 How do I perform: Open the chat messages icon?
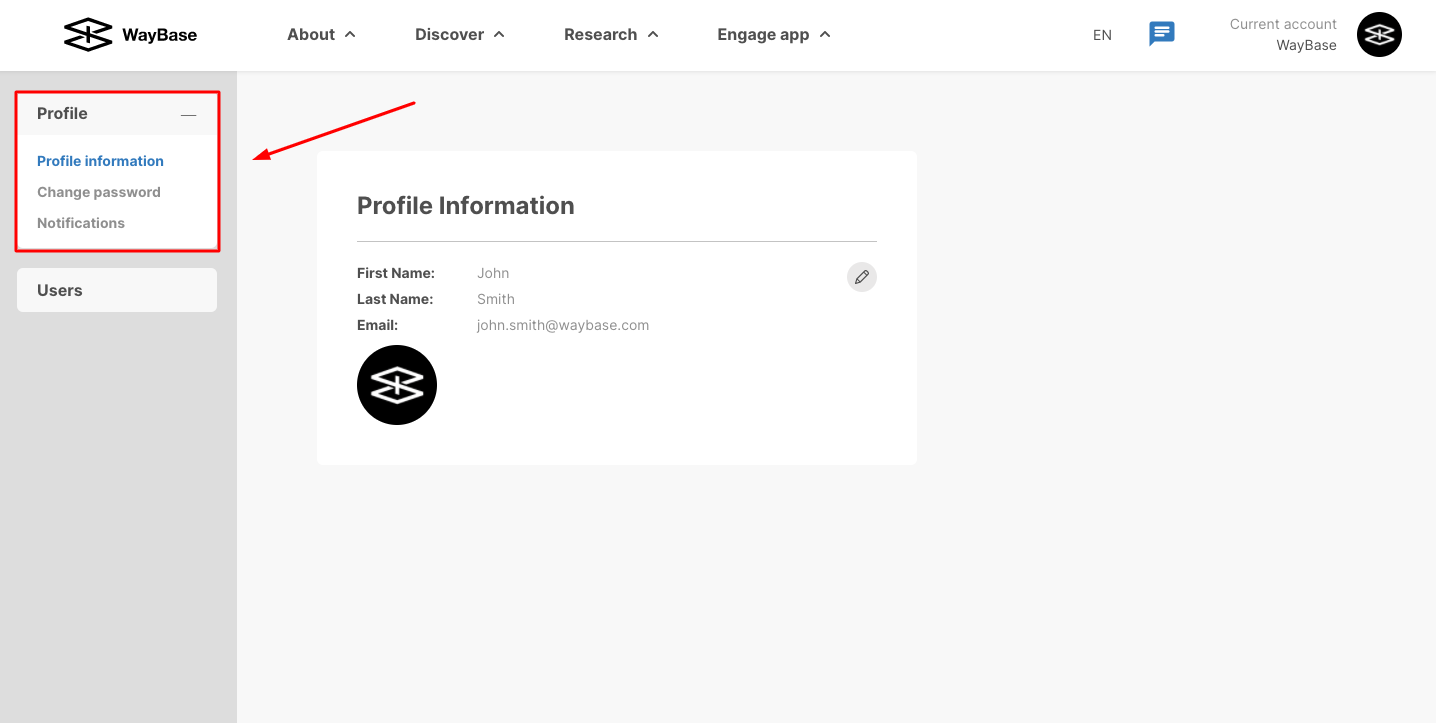pos(1161,34)
